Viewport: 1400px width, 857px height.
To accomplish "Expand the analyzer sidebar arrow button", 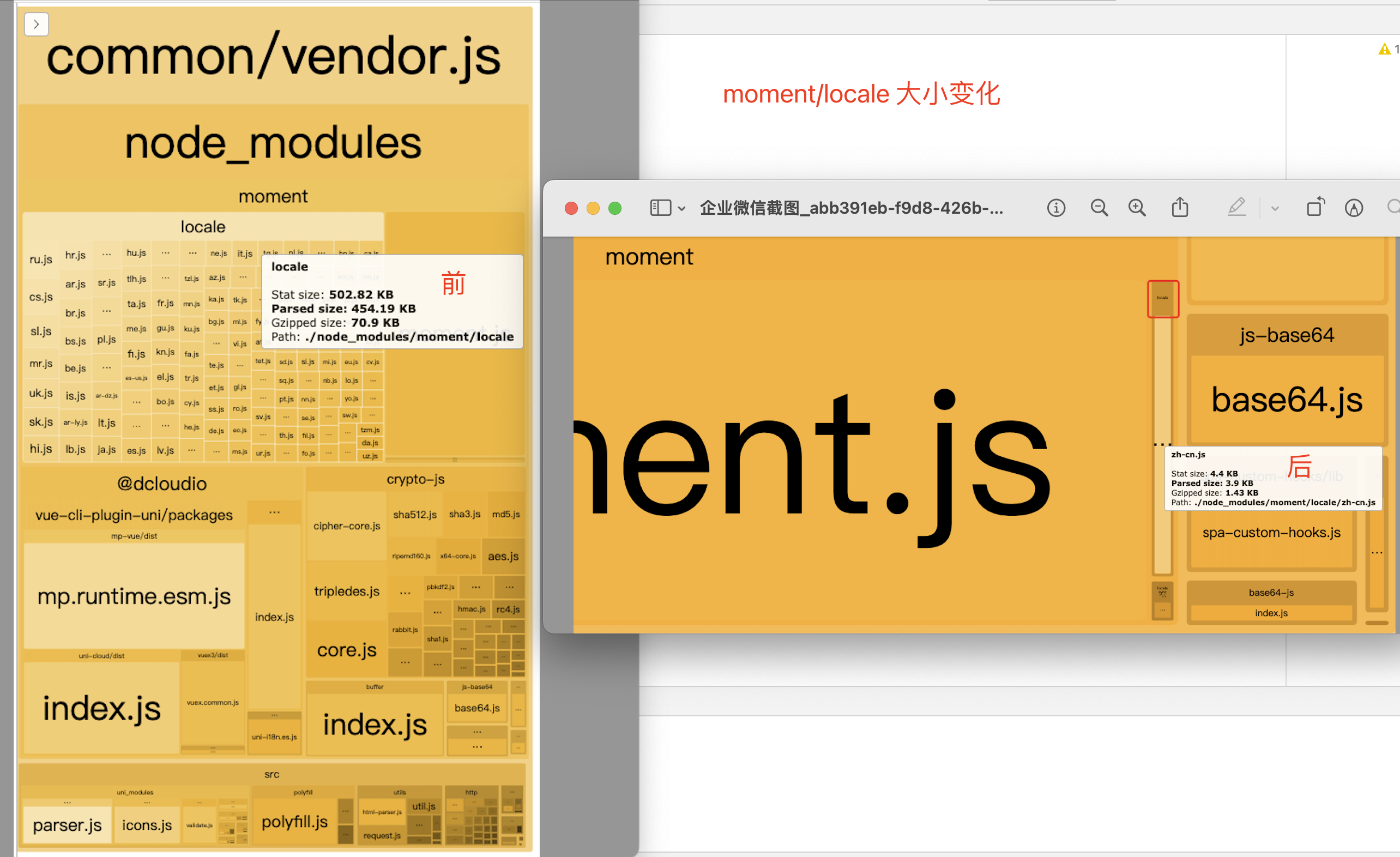I will click(37, 24).
